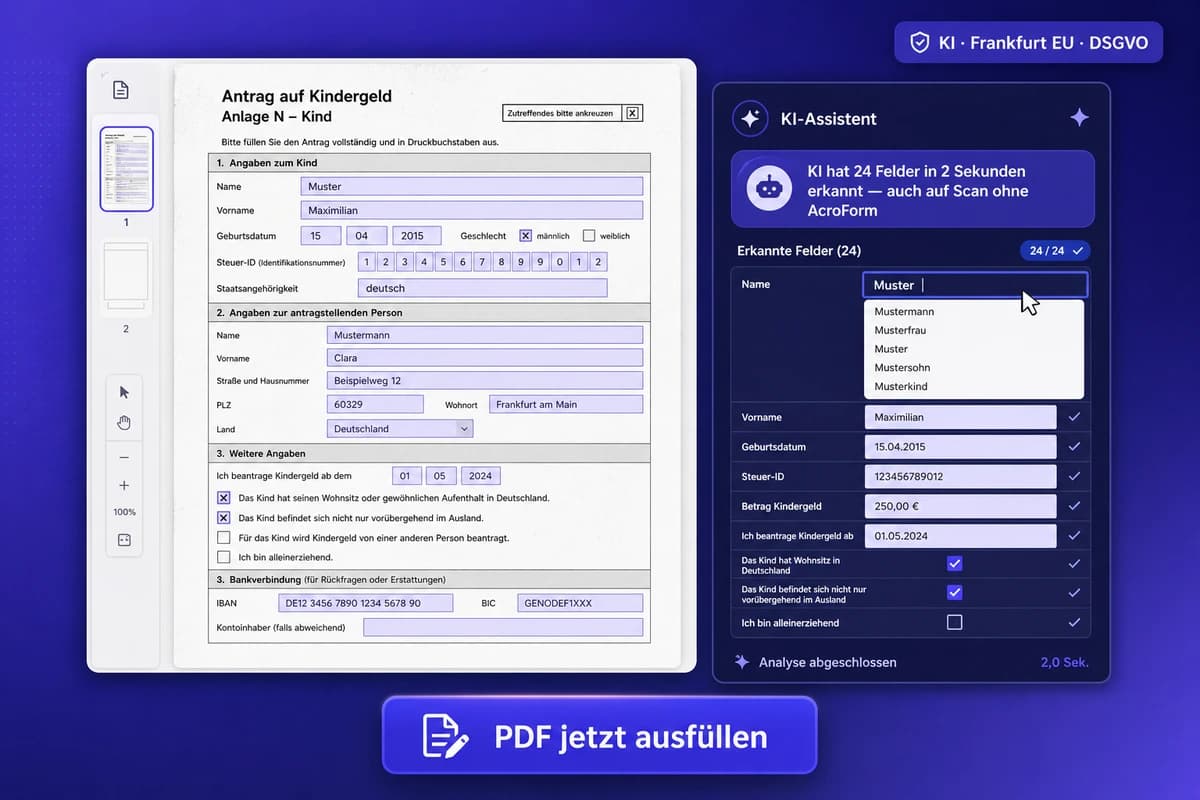The image size is (1200, 800).
Task: Click child Name field containing Muster in form
Action: (x=471, y=186)
